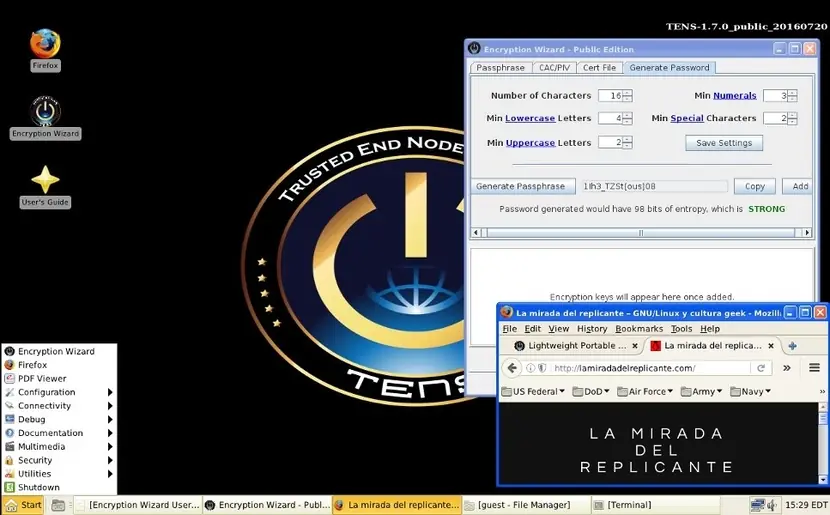The height and width of the screenshot is (515, 830).
Task: Open the Firefox File menu
Action: (510, 329)
